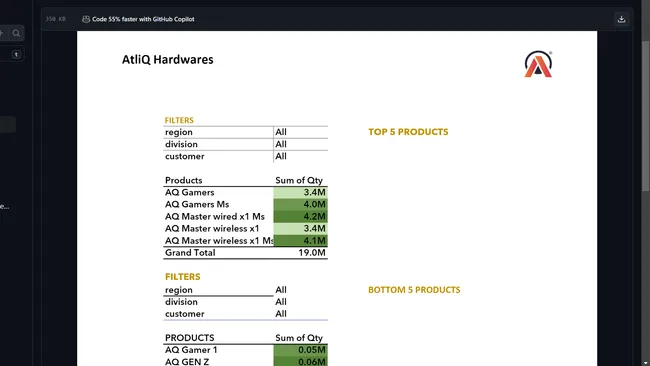Click the 'AQ Master wired x1 Ms' row
Screen dimensions: 650x366
point(245,216)
